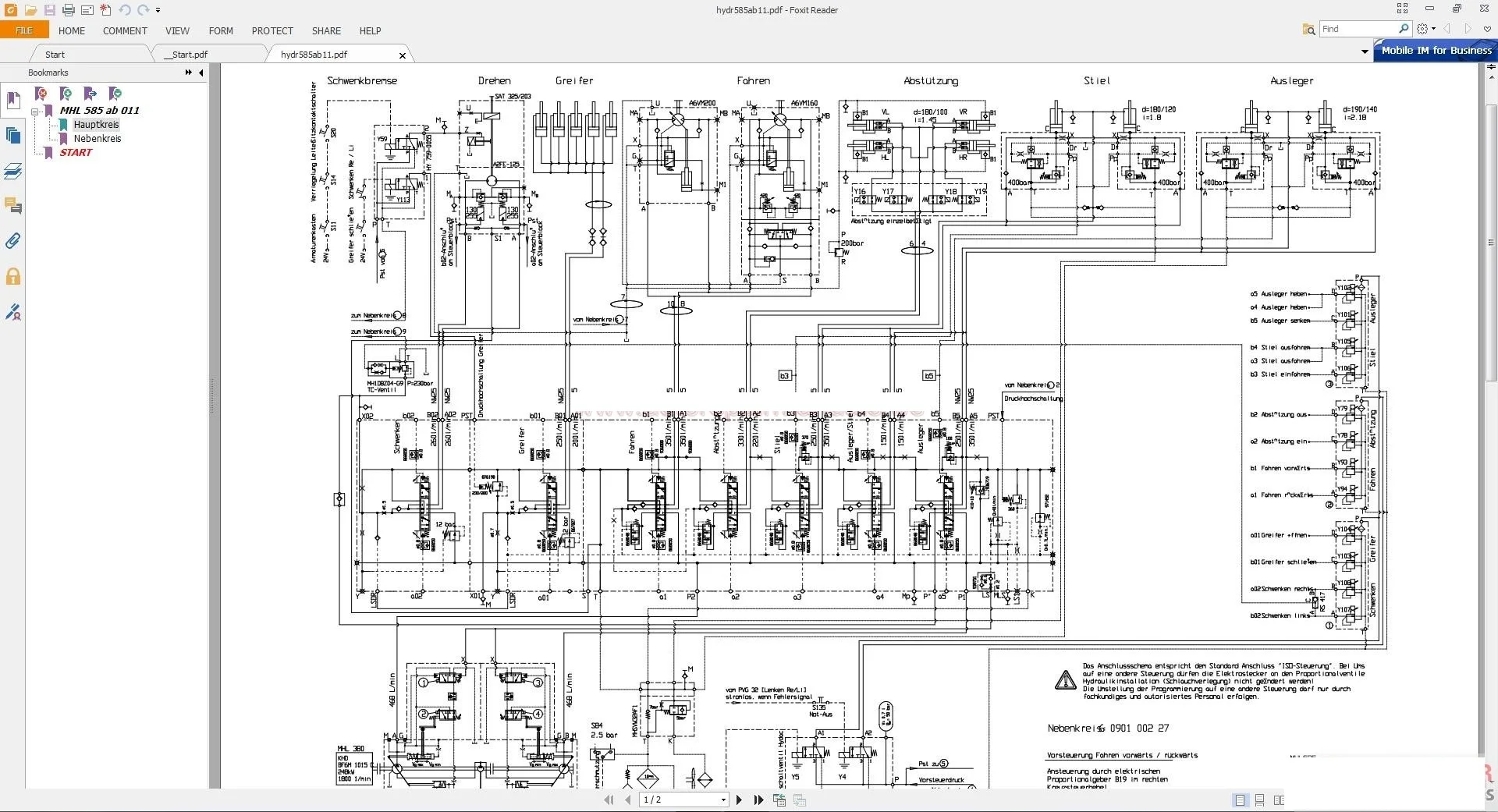The width and height of the screenshot is (1498, 812).
Task: Open the FILE menu
Action: coord(24,30)
